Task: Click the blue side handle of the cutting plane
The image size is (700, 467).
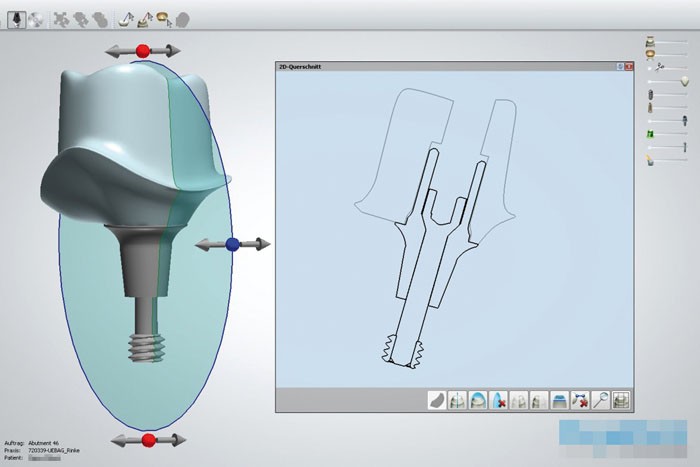Action: pyautogui.click(x=233, y=244)
